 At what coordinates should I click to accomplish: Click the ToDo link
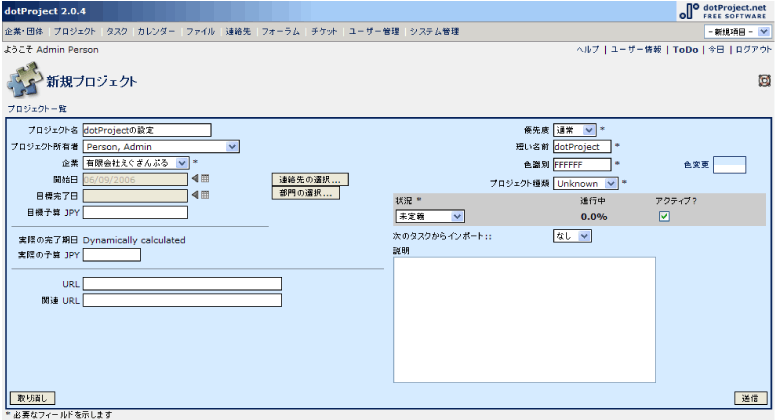point(685,49)
